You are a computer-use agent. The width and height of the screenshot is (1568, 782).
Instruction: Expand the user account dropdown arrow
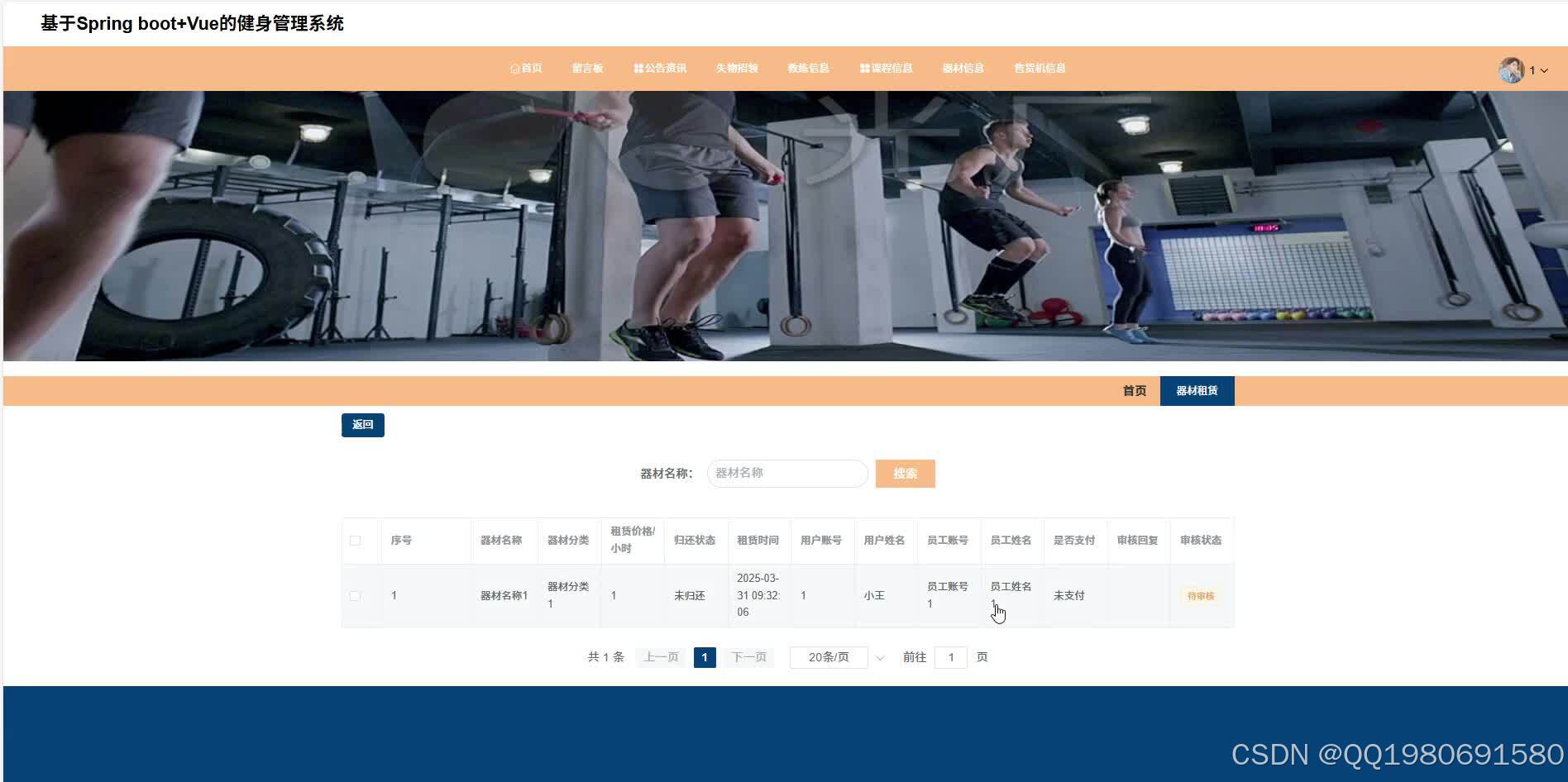tap(1543, 71)
